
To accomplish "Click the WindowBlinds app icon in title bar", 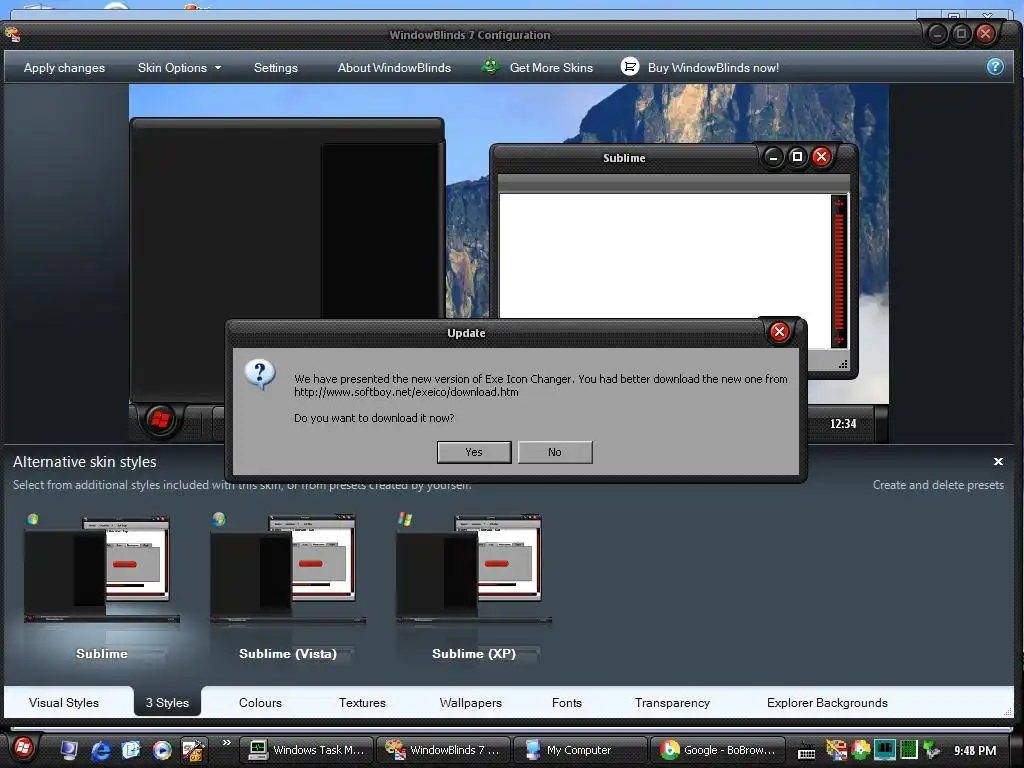I will (x=12, y=33).
